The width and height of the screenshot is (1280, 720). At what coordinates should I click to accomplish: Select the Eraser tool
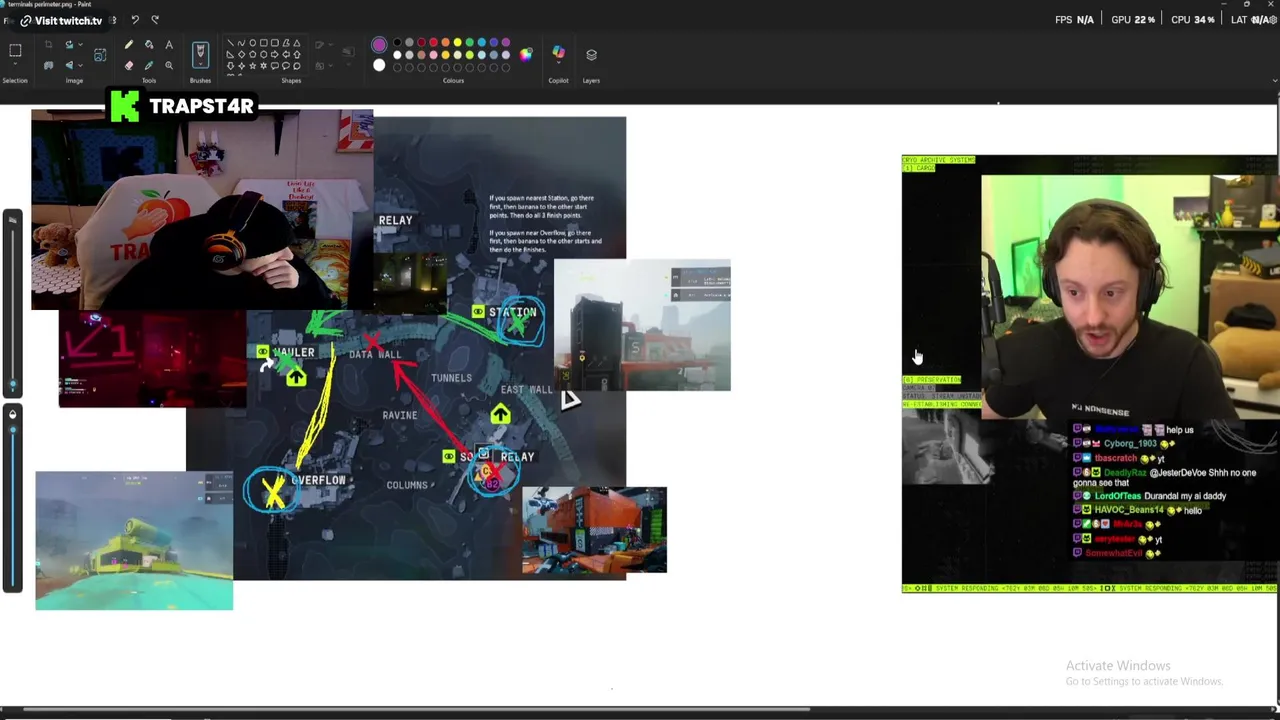point(129,65)
